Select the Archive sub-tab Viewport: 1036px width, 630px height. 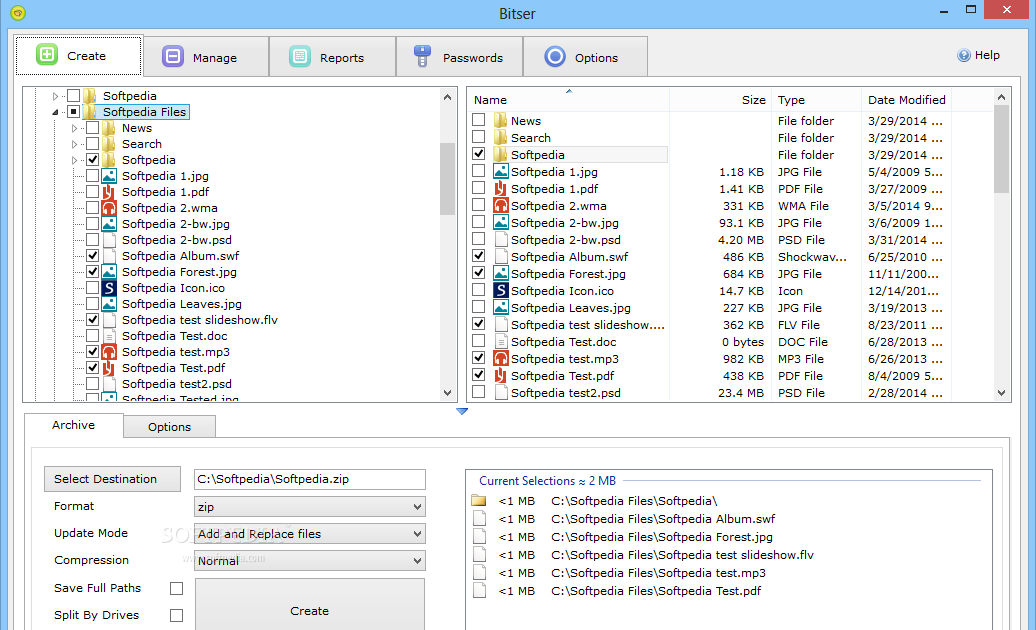pos(73,425)
